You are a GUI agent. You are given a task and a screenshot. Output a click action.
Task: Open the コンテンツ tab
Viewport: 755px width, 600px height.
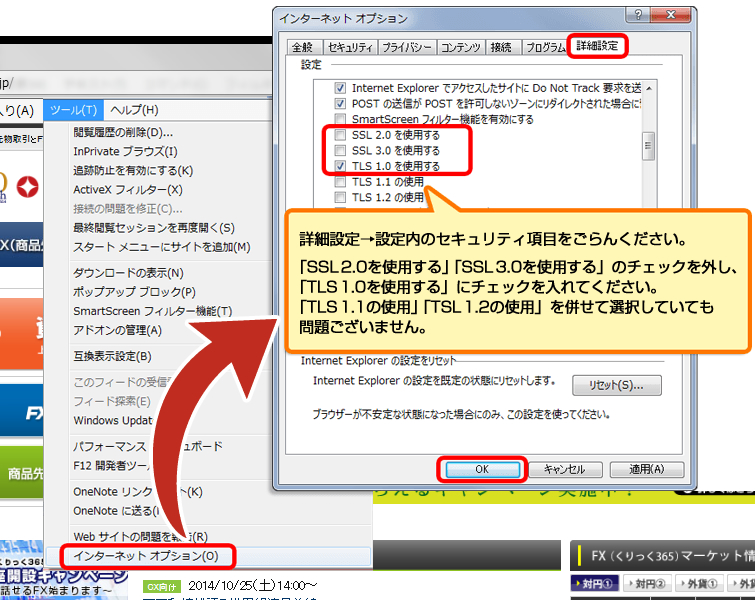460,47
